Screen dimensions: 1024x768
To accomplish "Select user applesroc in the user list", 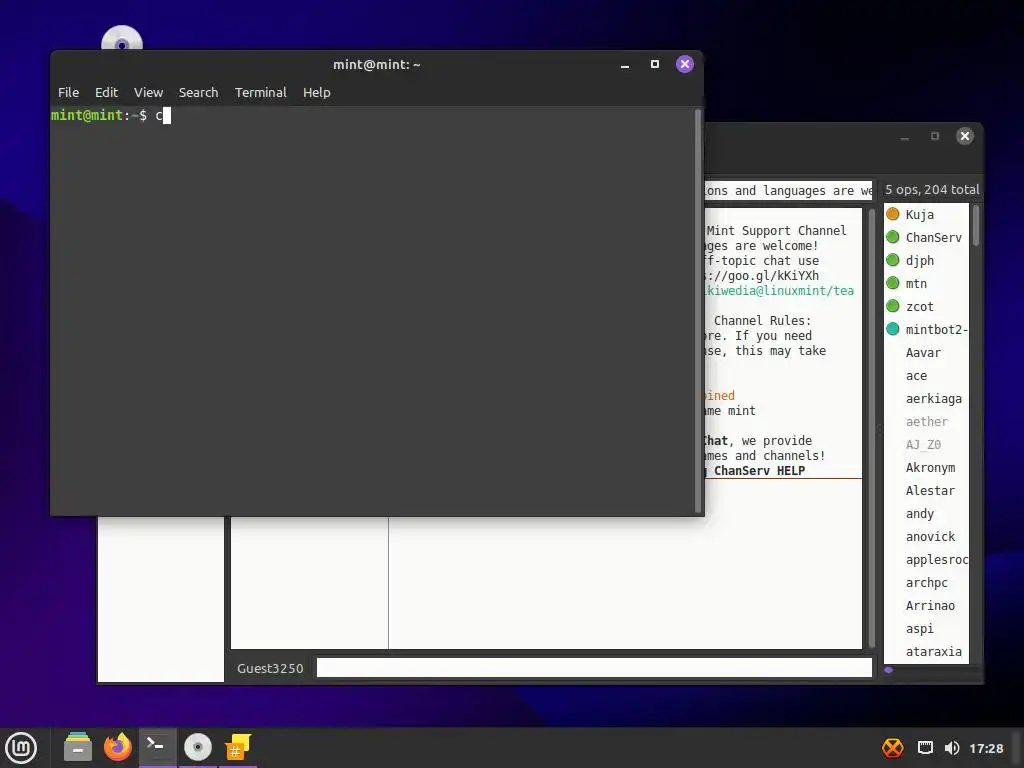I will click(926, 560).
